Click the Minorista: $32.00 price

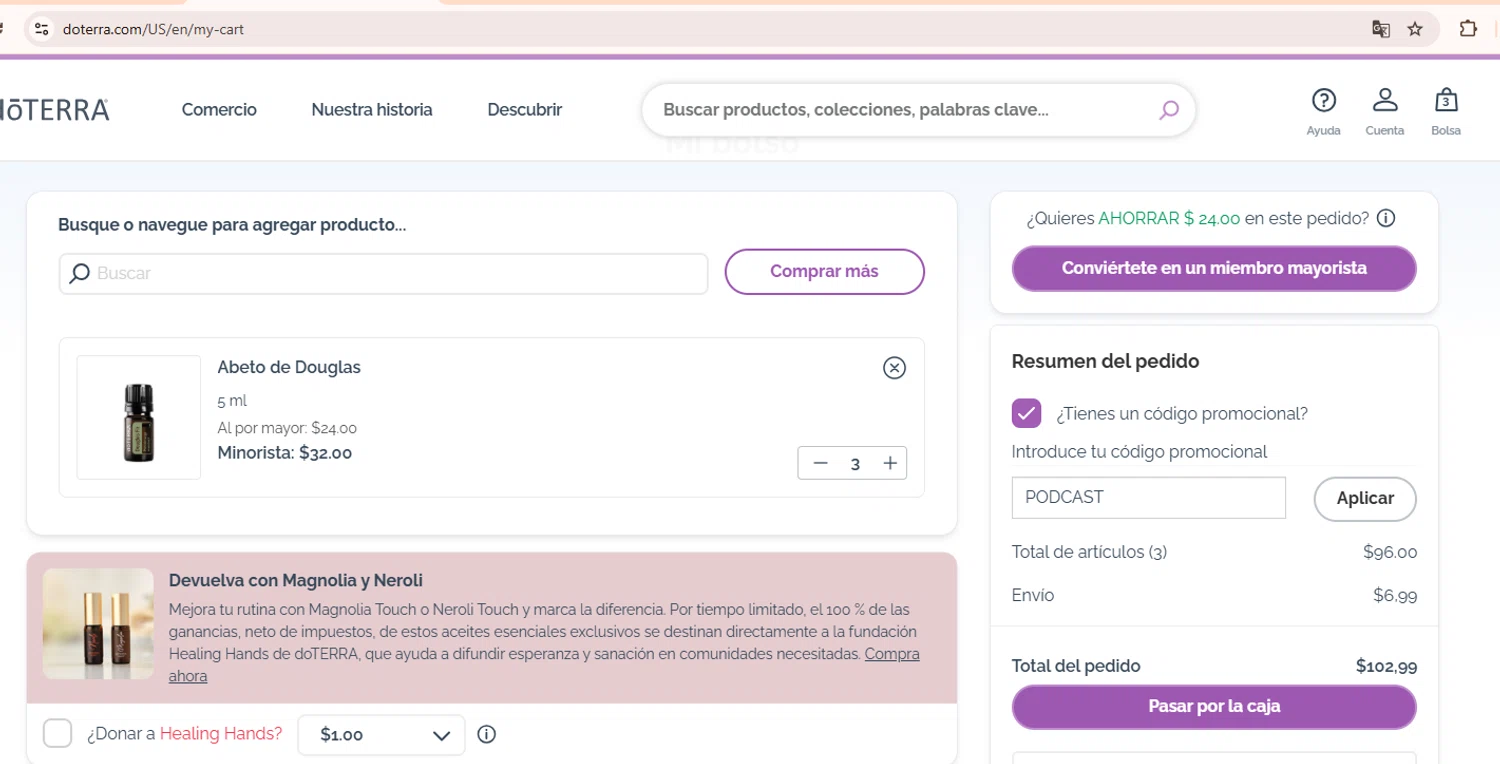(285, 453)
